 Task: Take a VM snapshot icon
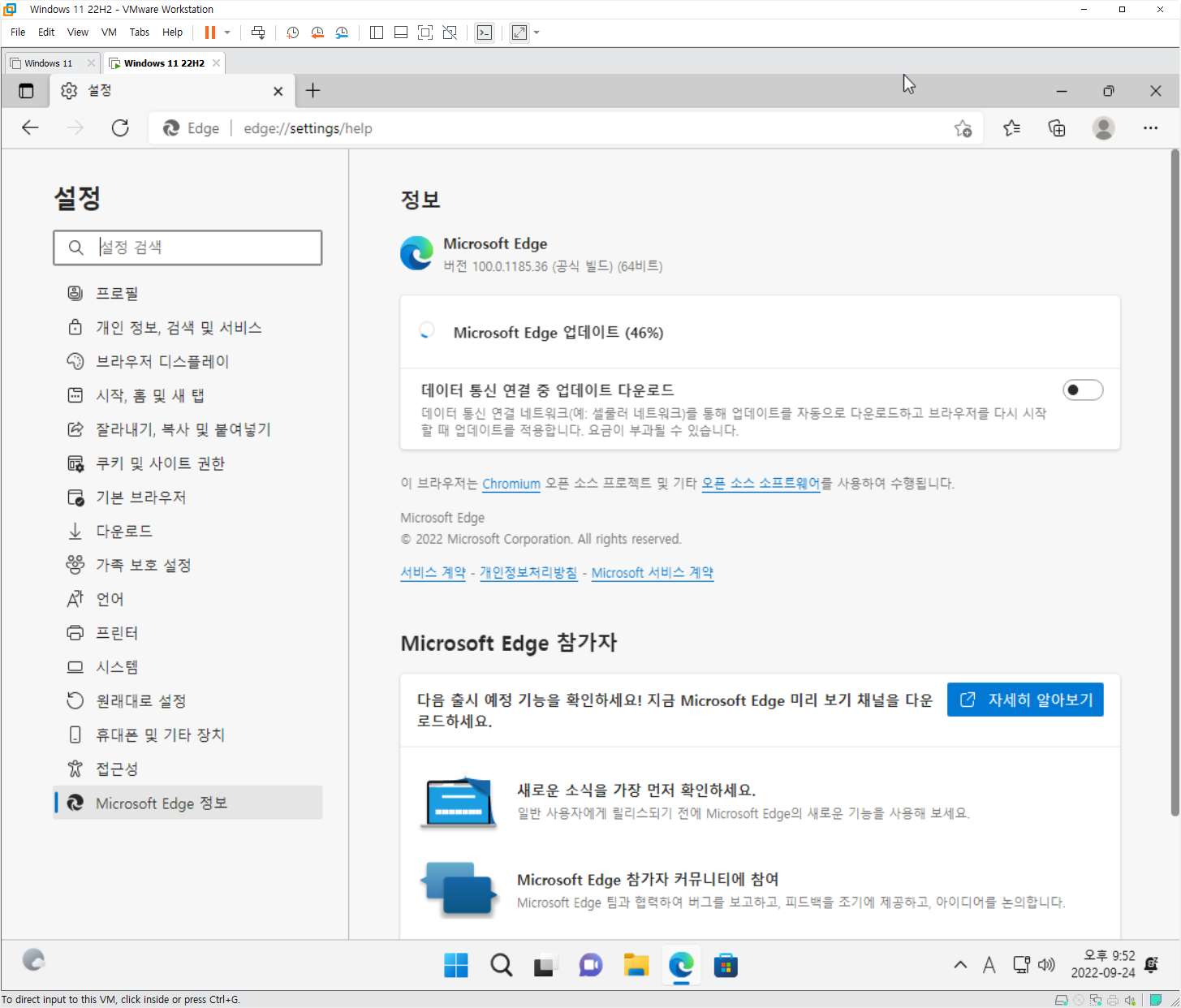[x=293, y=32]
